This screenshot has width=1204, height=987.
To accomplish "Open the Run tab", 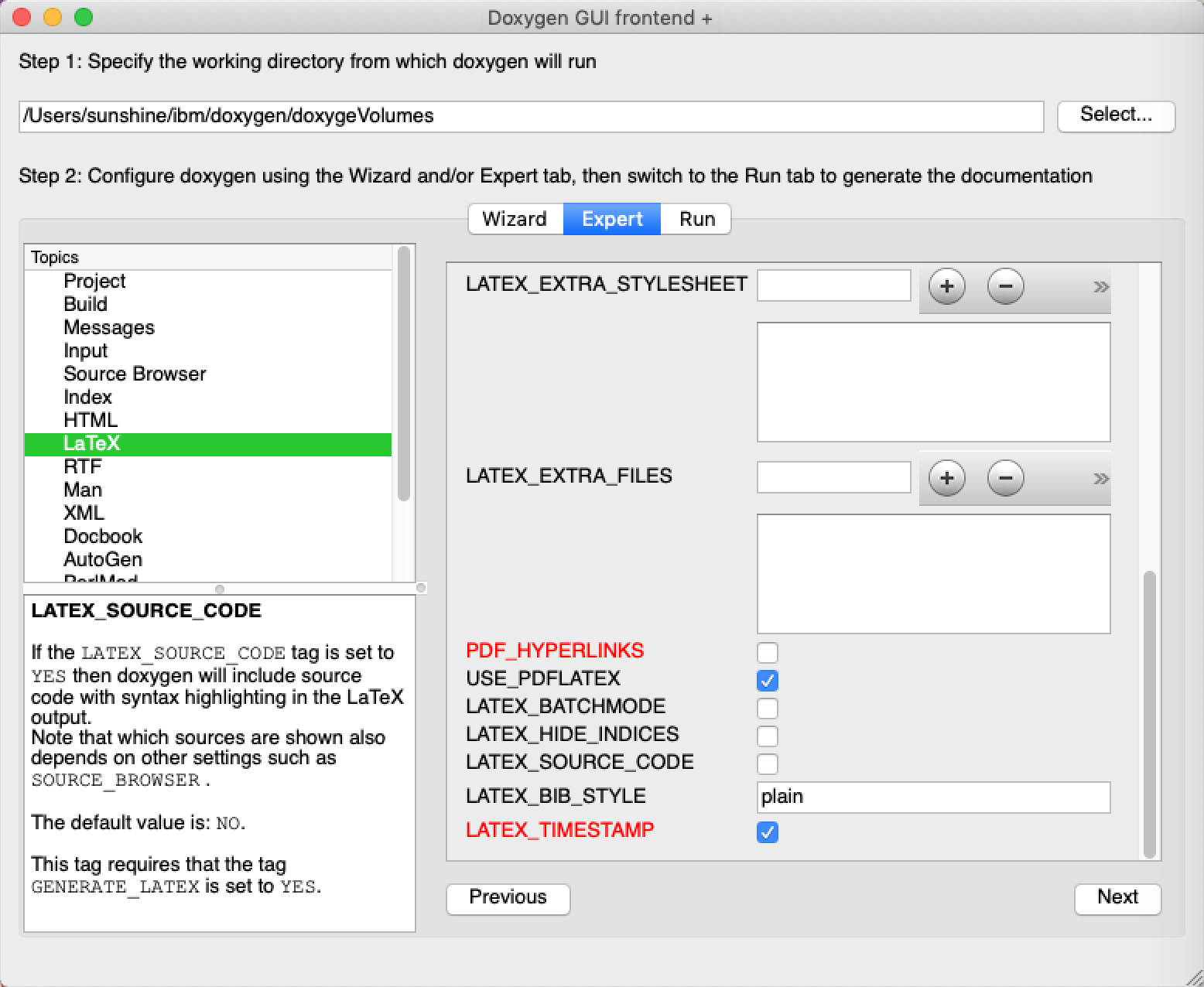I will pyautogui.click(x=696, y=219).
